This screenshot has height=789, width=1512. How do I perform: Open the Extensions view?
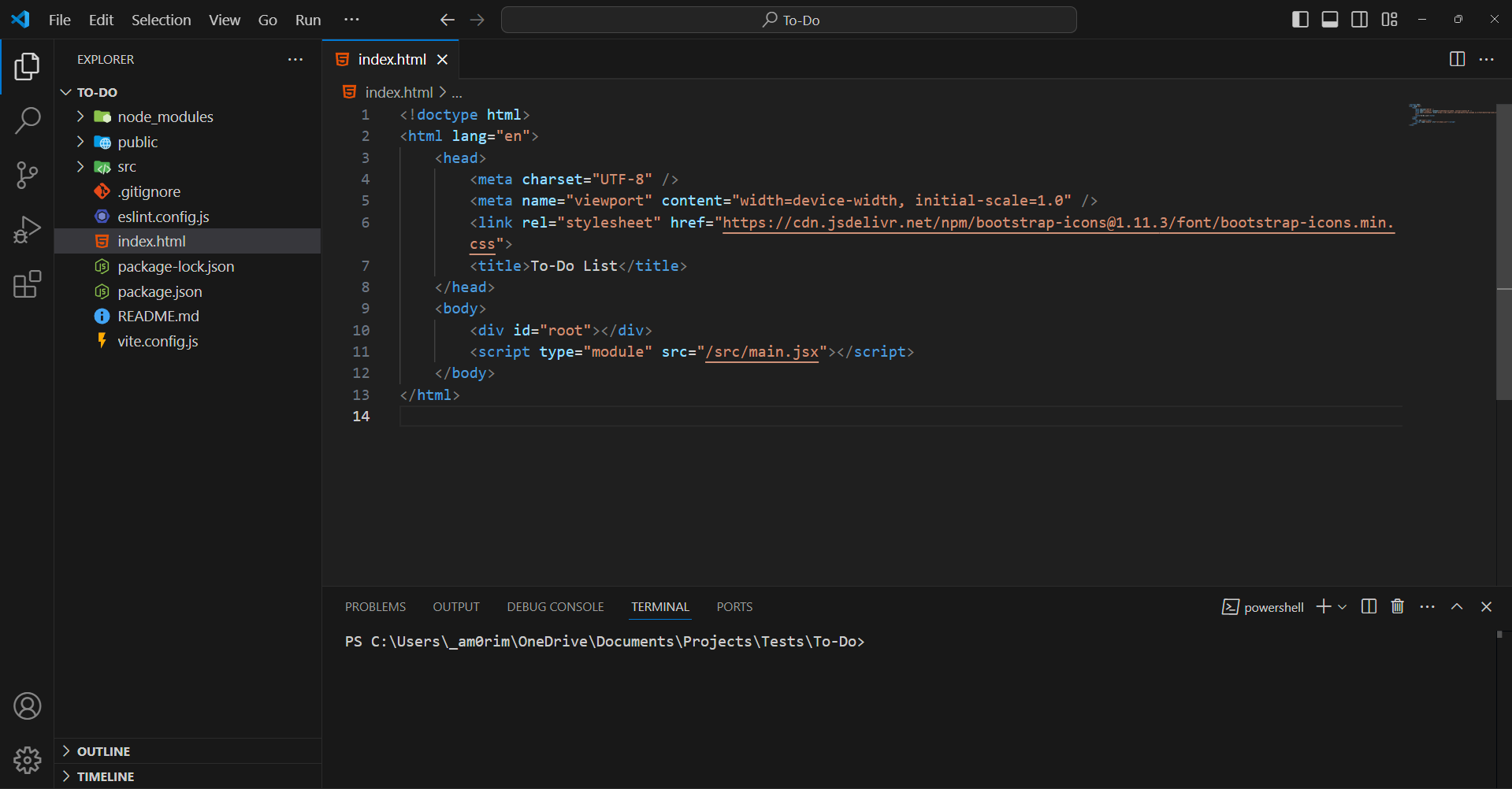27,284
